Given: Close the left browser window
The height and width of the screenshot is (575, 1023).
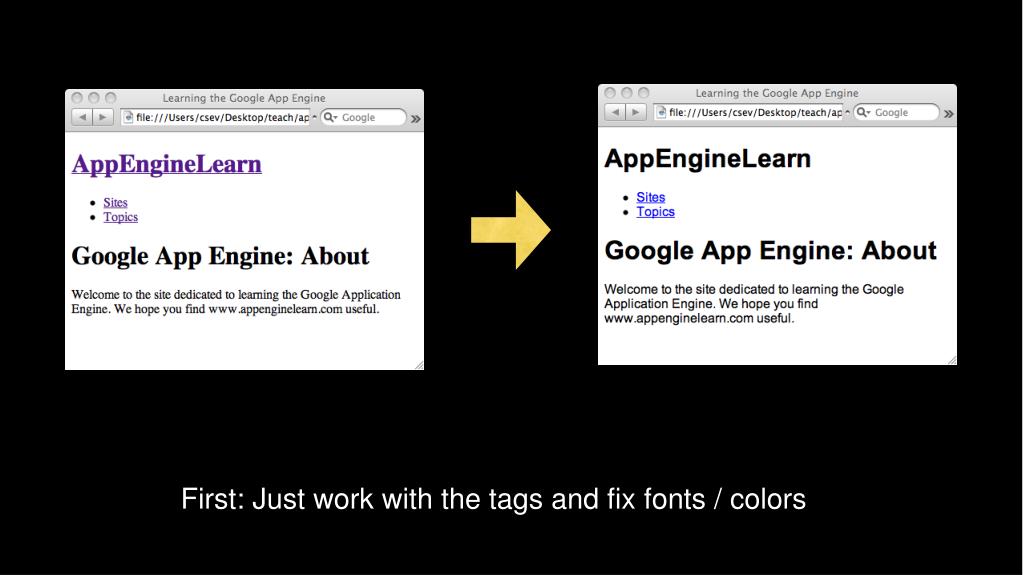Looking at the screenshot, I should point(77,98).
